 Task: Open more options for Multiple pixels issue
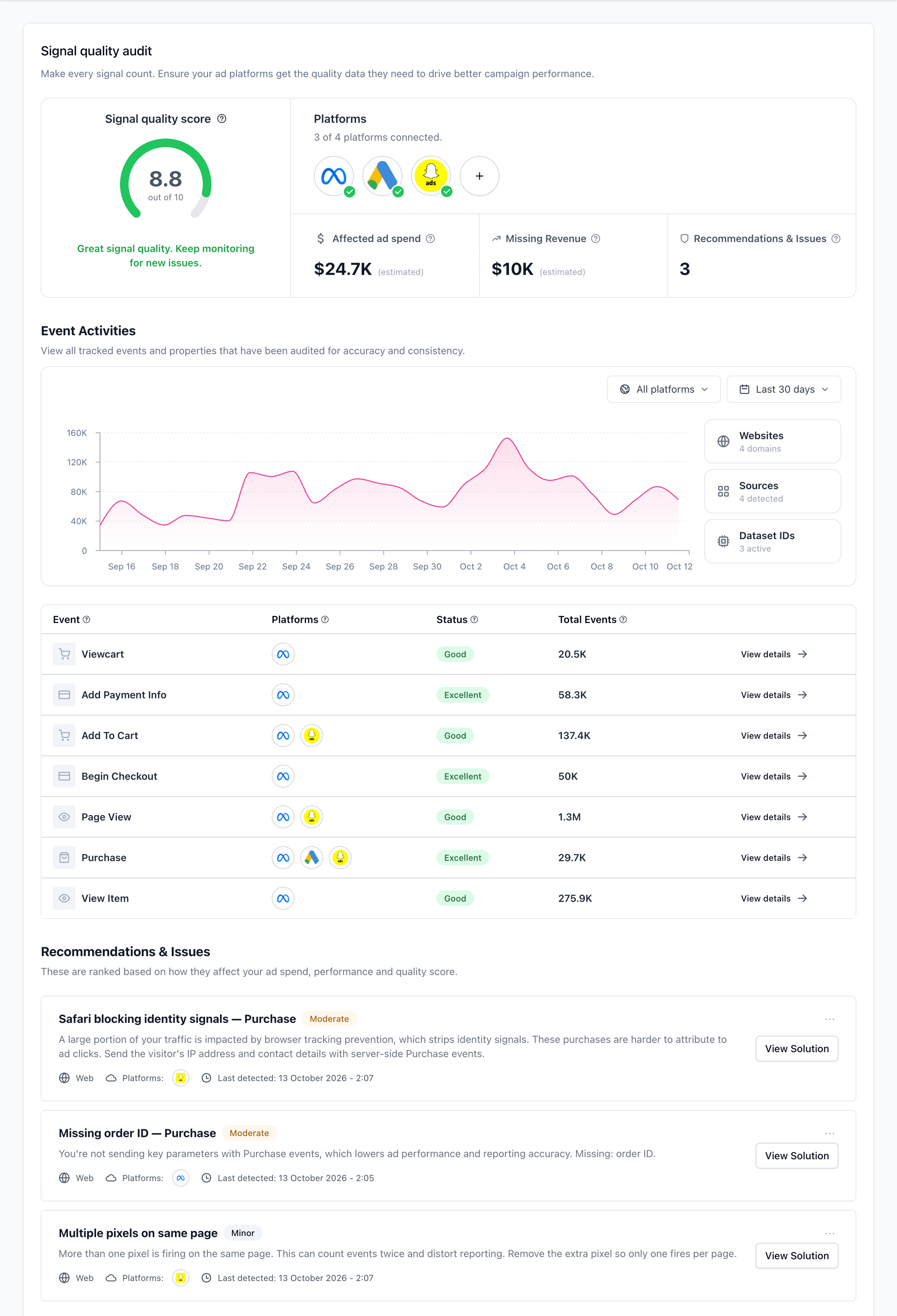tap(830, 1233)
